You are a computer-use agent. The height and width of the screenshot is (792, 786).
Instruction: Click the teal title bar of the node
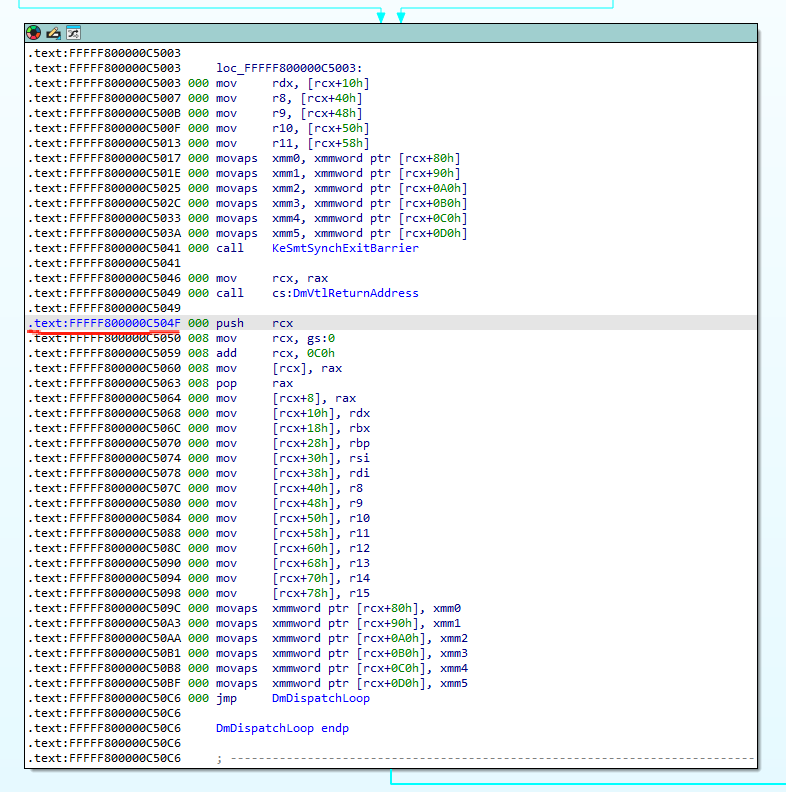(x=400, y=33)
